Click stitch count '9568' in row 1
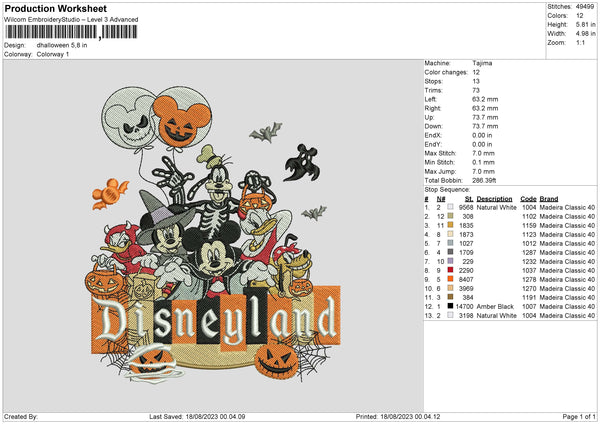The image size is (600, 424). (x=466, y=207)
